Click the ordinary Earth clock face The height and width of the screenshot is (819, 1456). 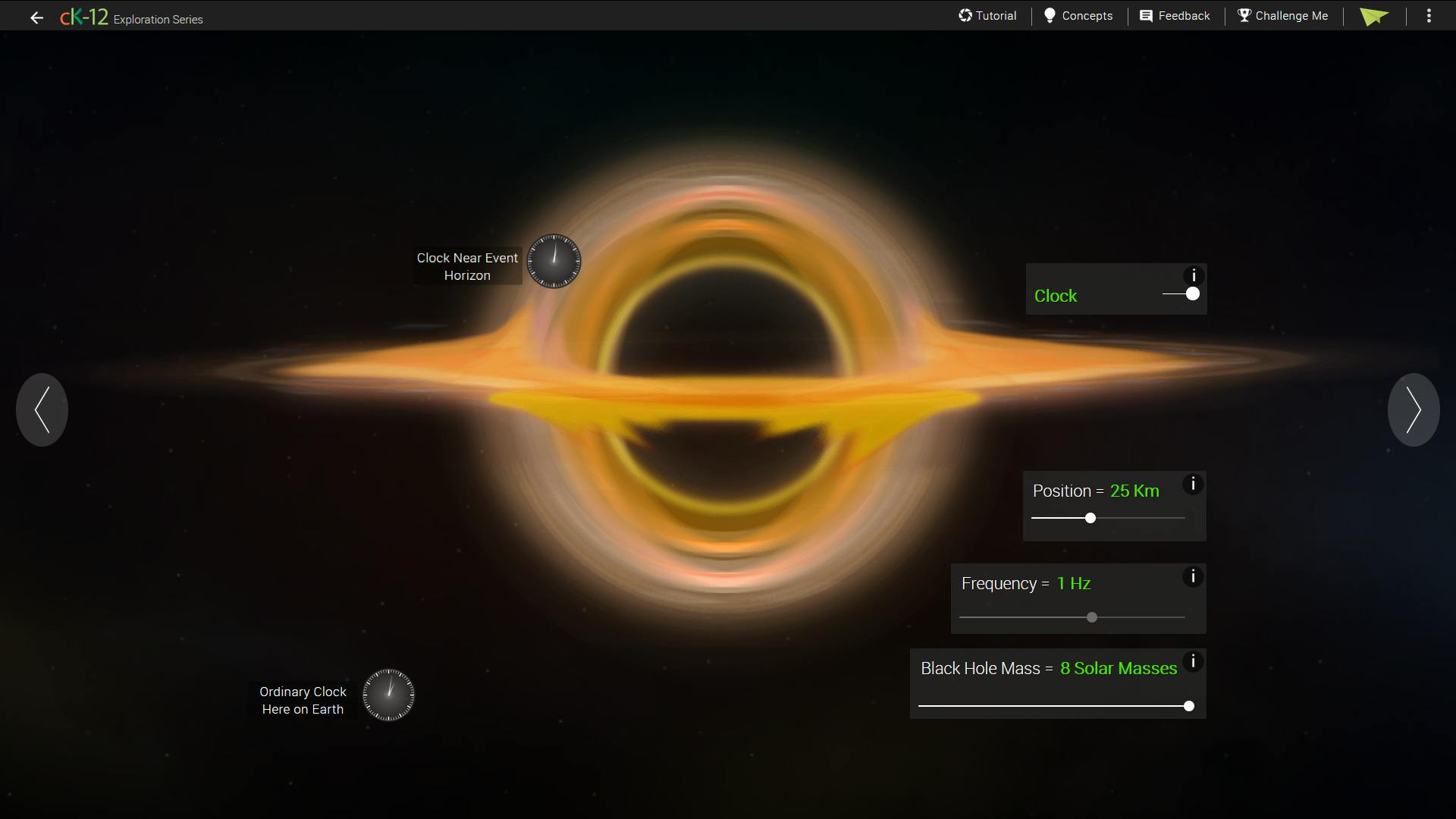tap(388, 695)
